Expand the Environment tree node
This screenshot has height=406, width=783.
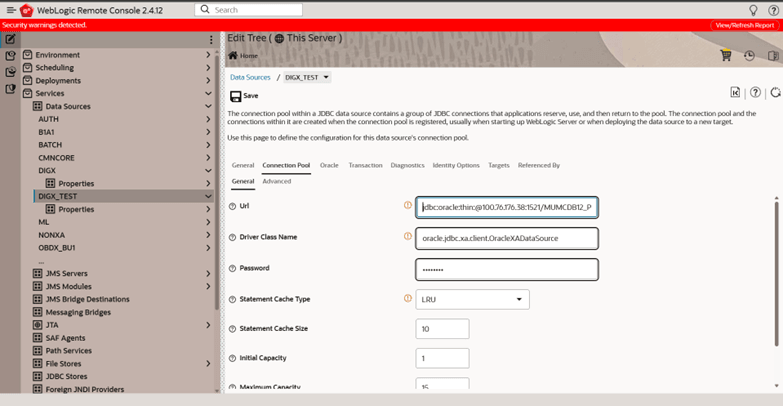click(208, 55)
